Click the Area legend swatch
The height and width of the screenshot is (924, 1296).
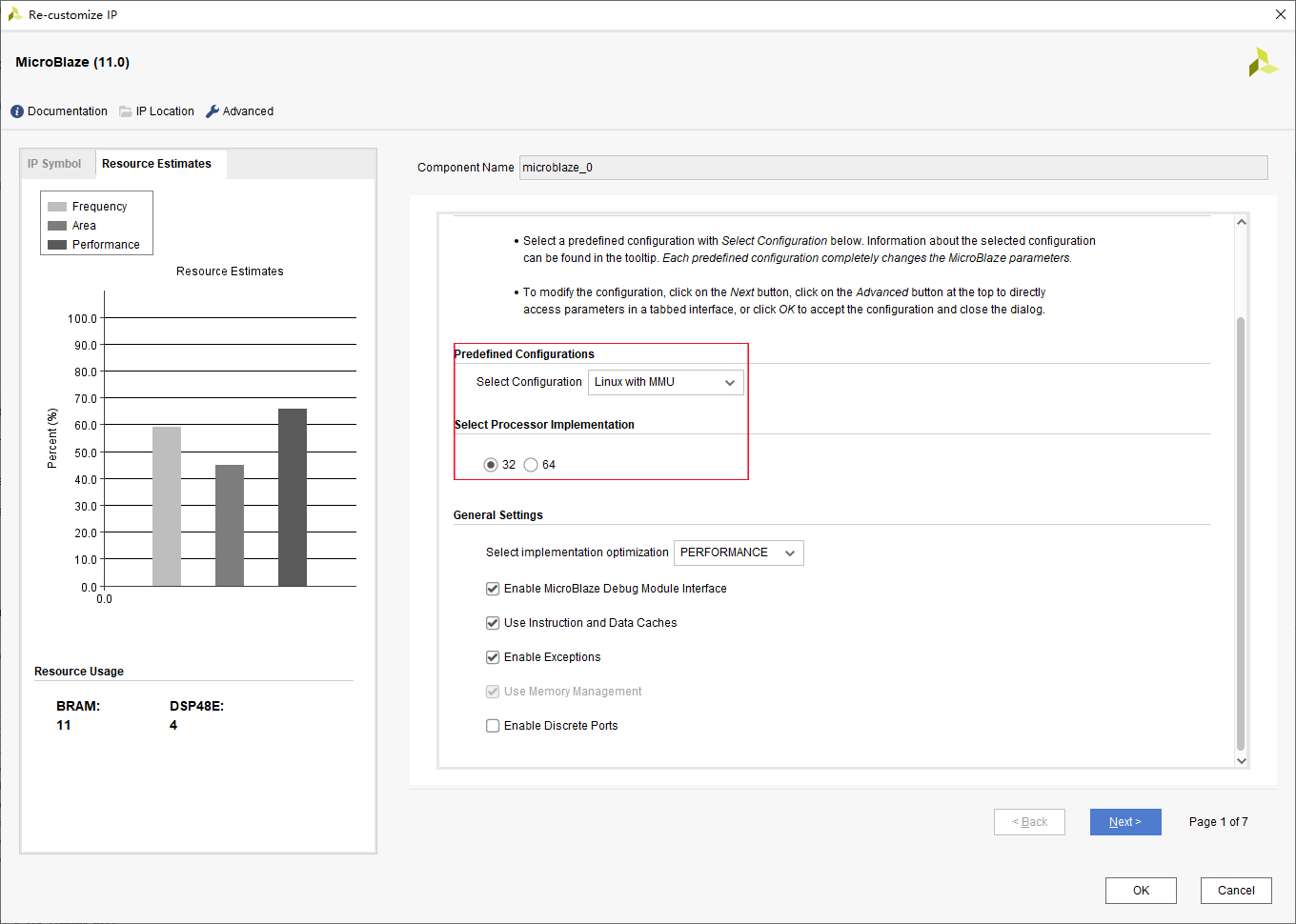tap(57, 226)
